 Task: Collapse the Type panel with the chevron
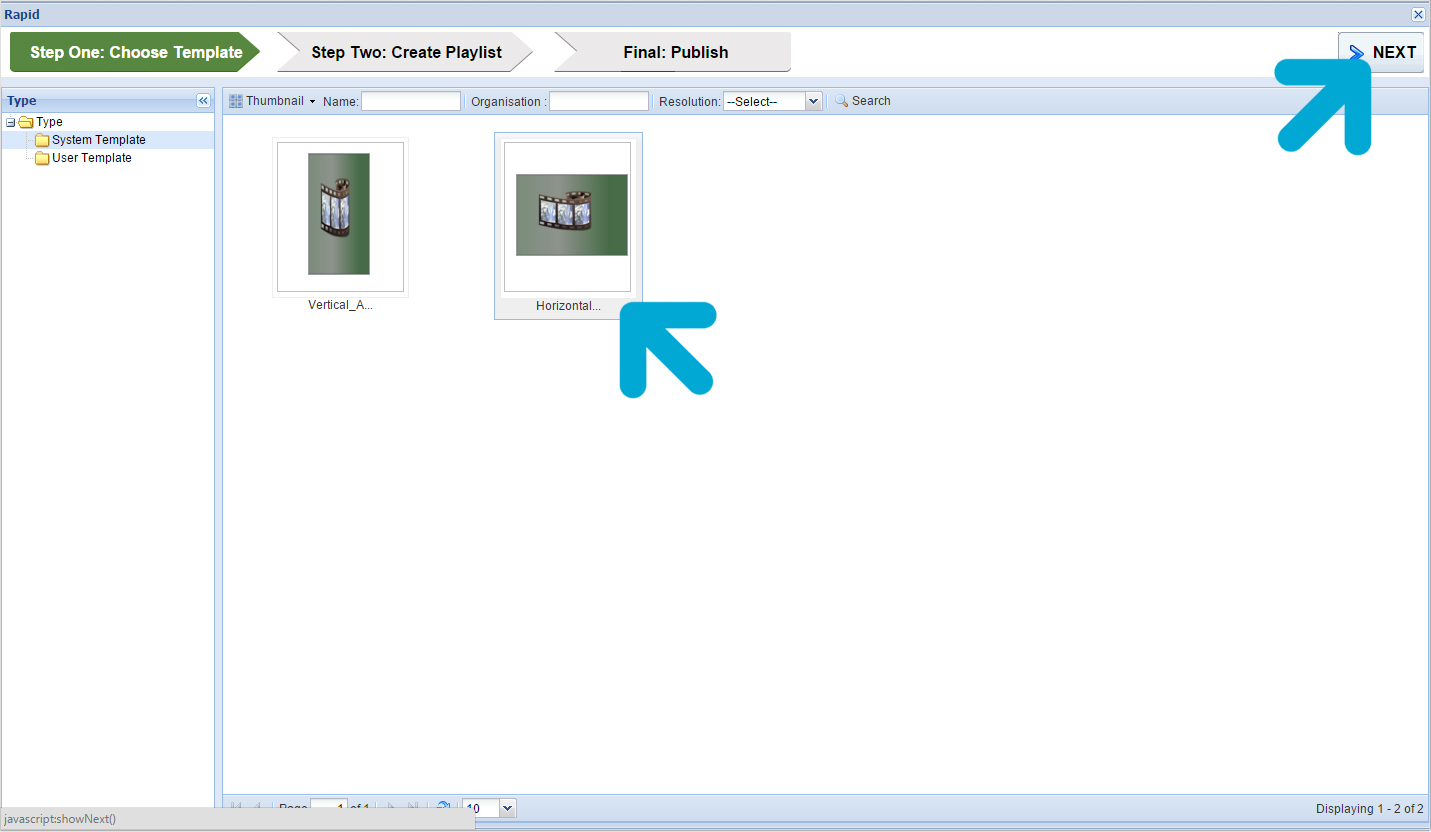(x=203, y=100)
